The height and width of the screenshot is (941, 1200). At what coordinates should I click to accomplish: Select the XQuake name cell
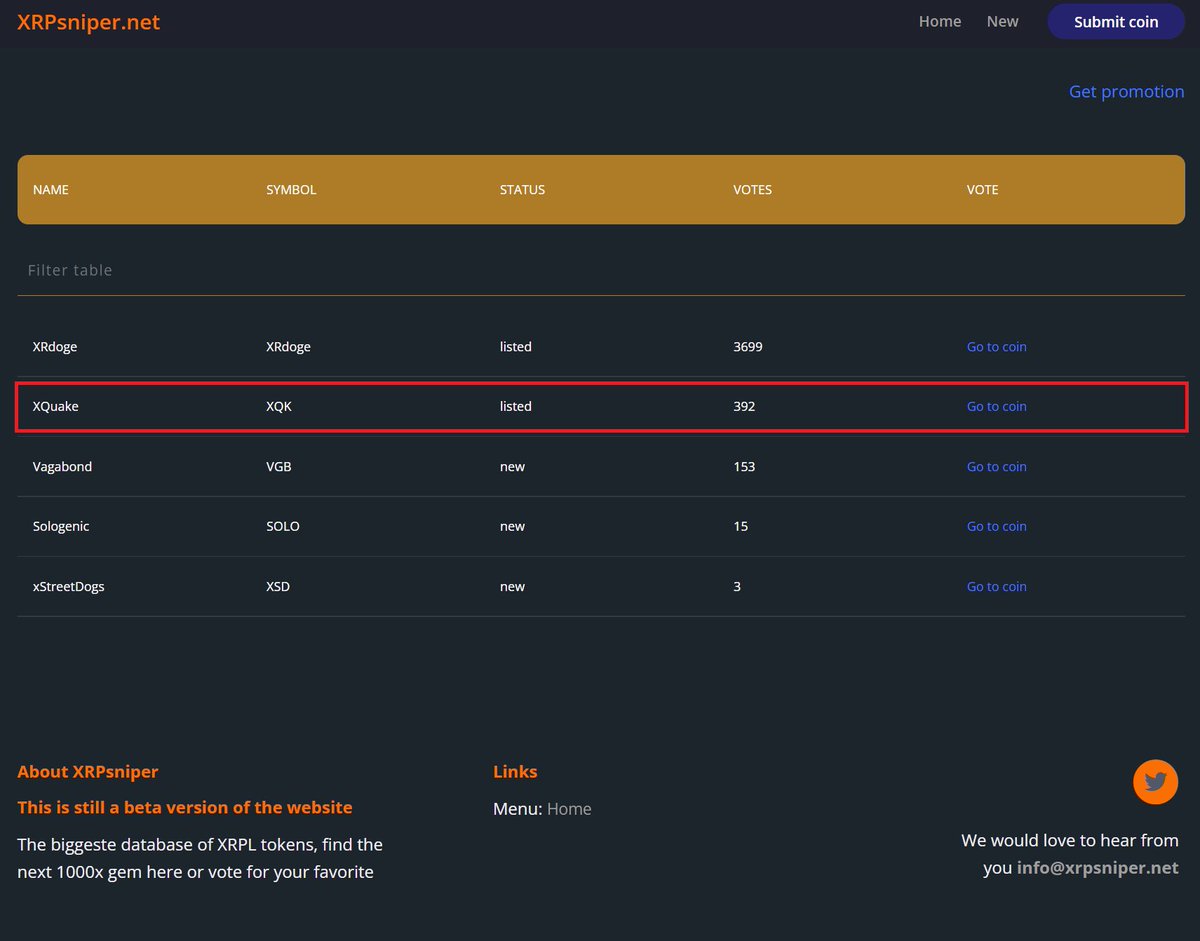[x=55, y=407]
